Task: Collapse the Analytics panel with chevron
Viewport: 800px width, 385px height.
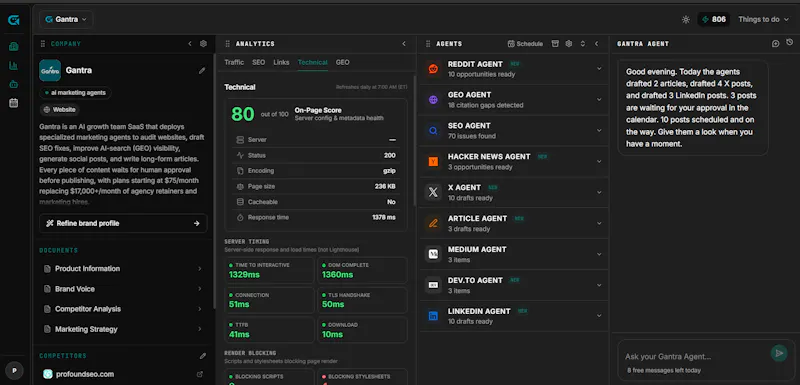Action: tap(404, 44)
